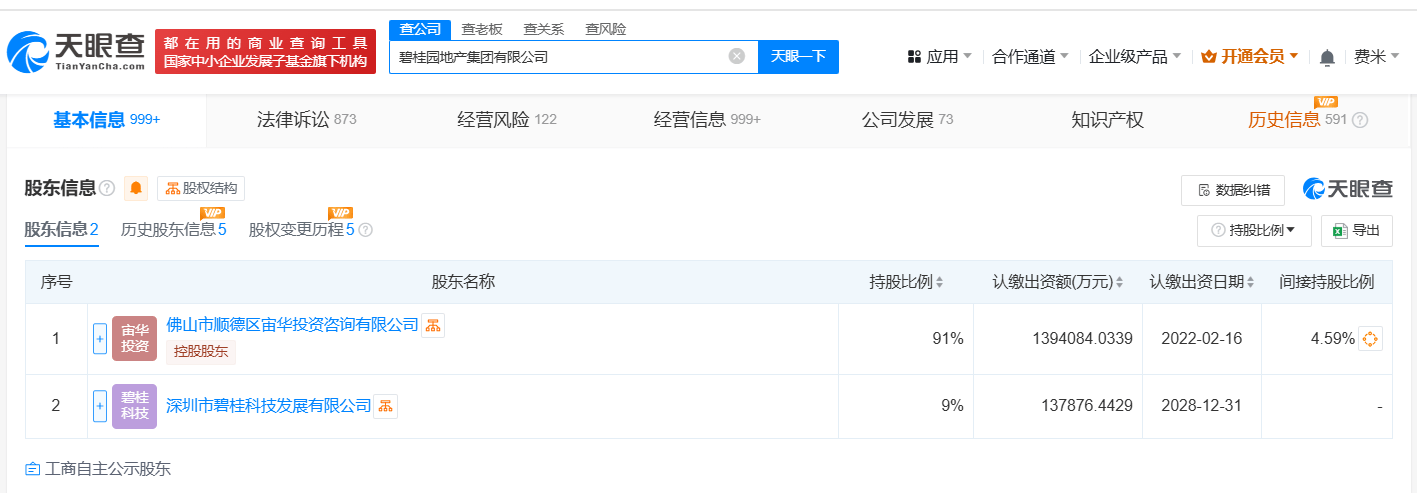
Task: Export shareholder data with 导出 button
Action: 1356,230
